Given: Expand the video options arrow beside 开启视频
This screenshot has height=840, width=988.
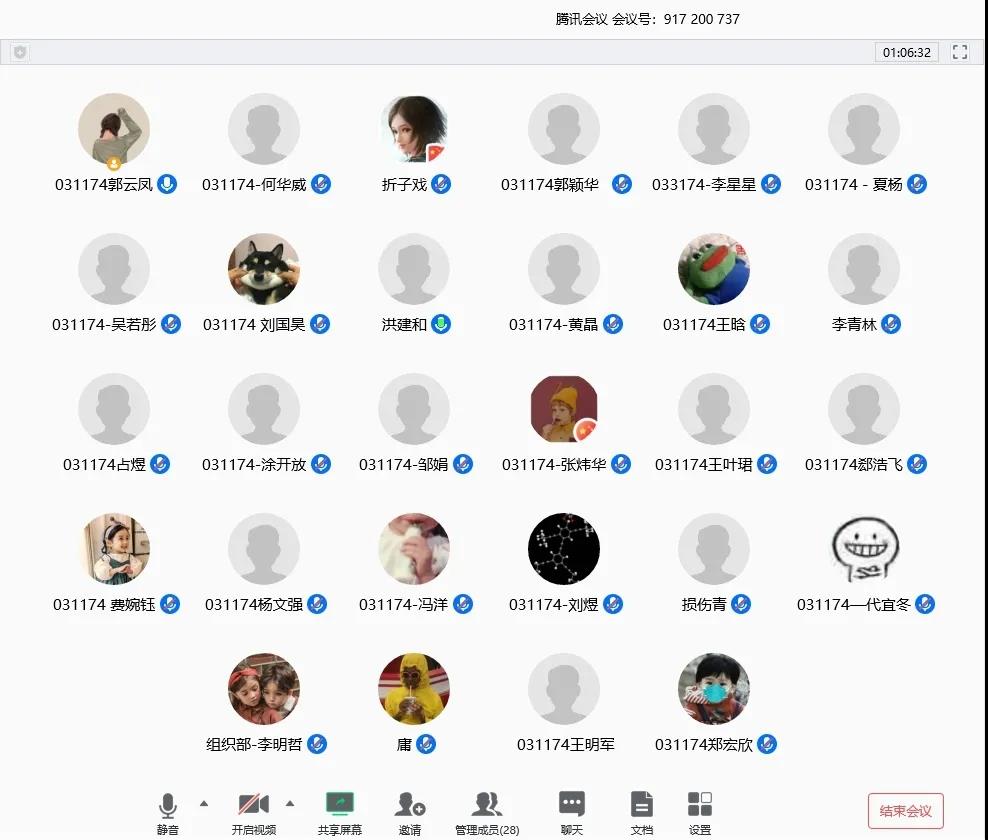Looking at the screenshot, I should coord(290,803).
